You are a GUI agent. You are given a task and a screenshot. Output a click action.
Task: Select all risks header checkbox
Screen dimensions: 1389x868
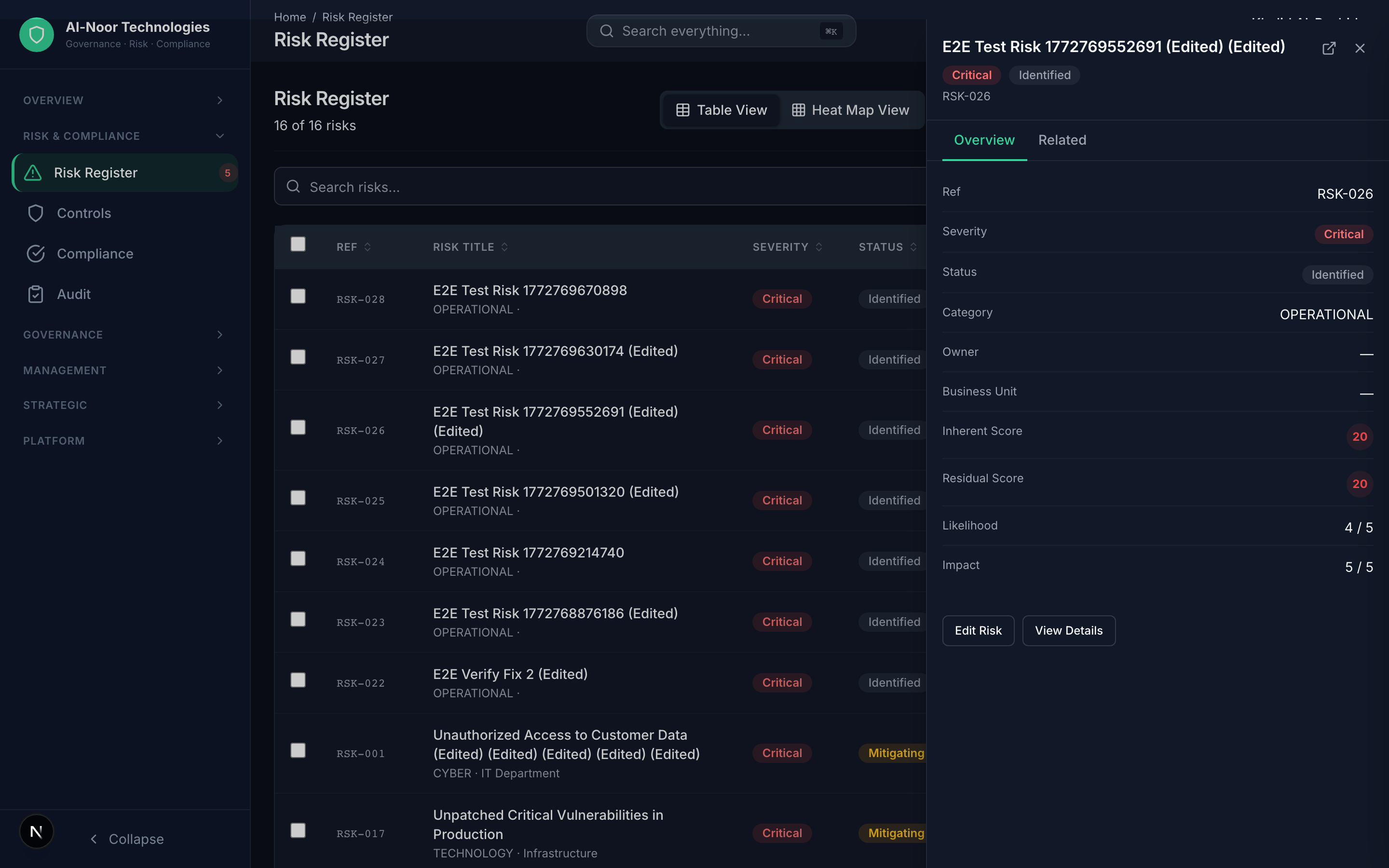point(298,244)
